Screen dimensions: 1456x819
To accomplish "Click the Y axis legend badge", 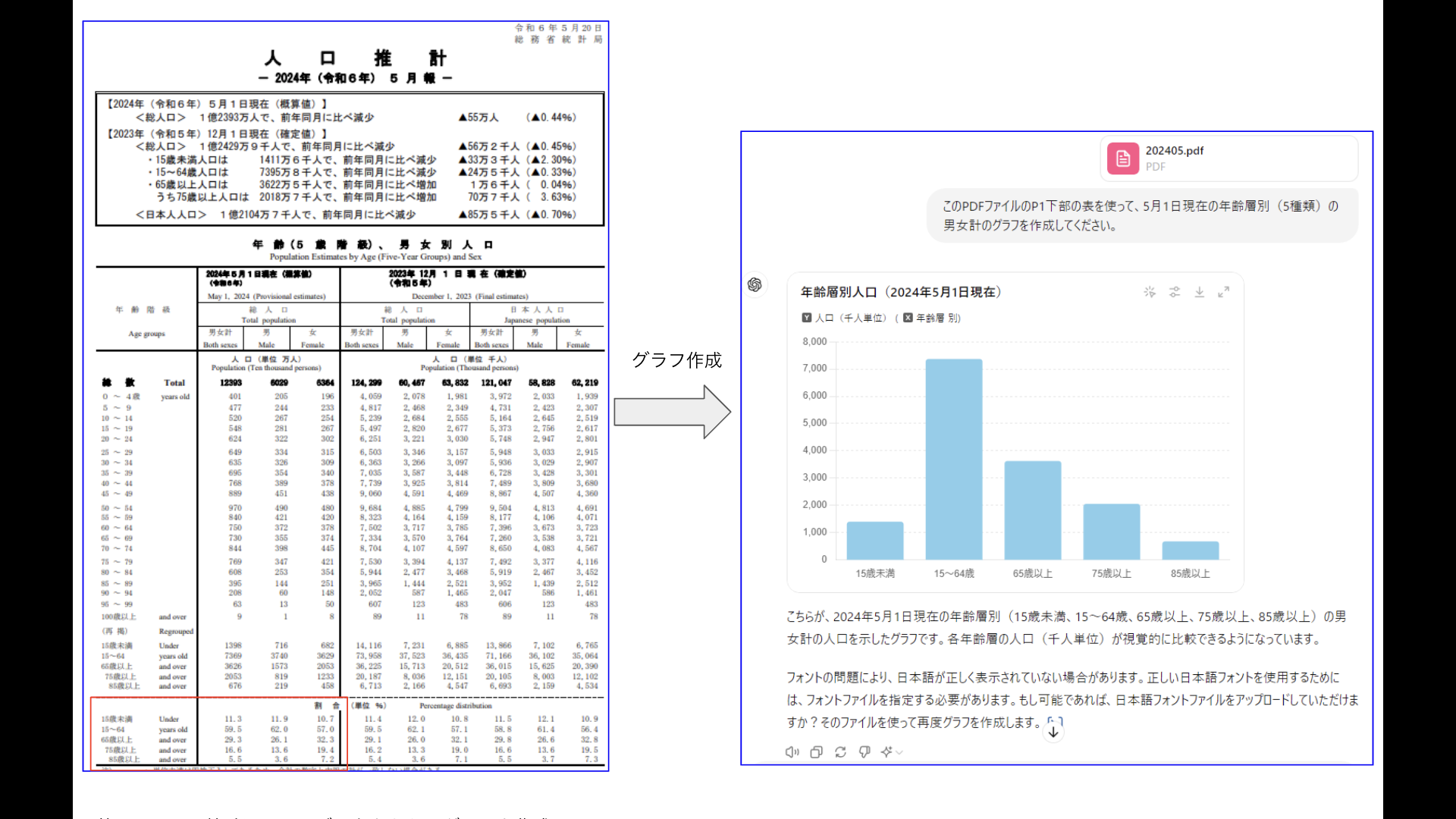I will tap(807, 318).
